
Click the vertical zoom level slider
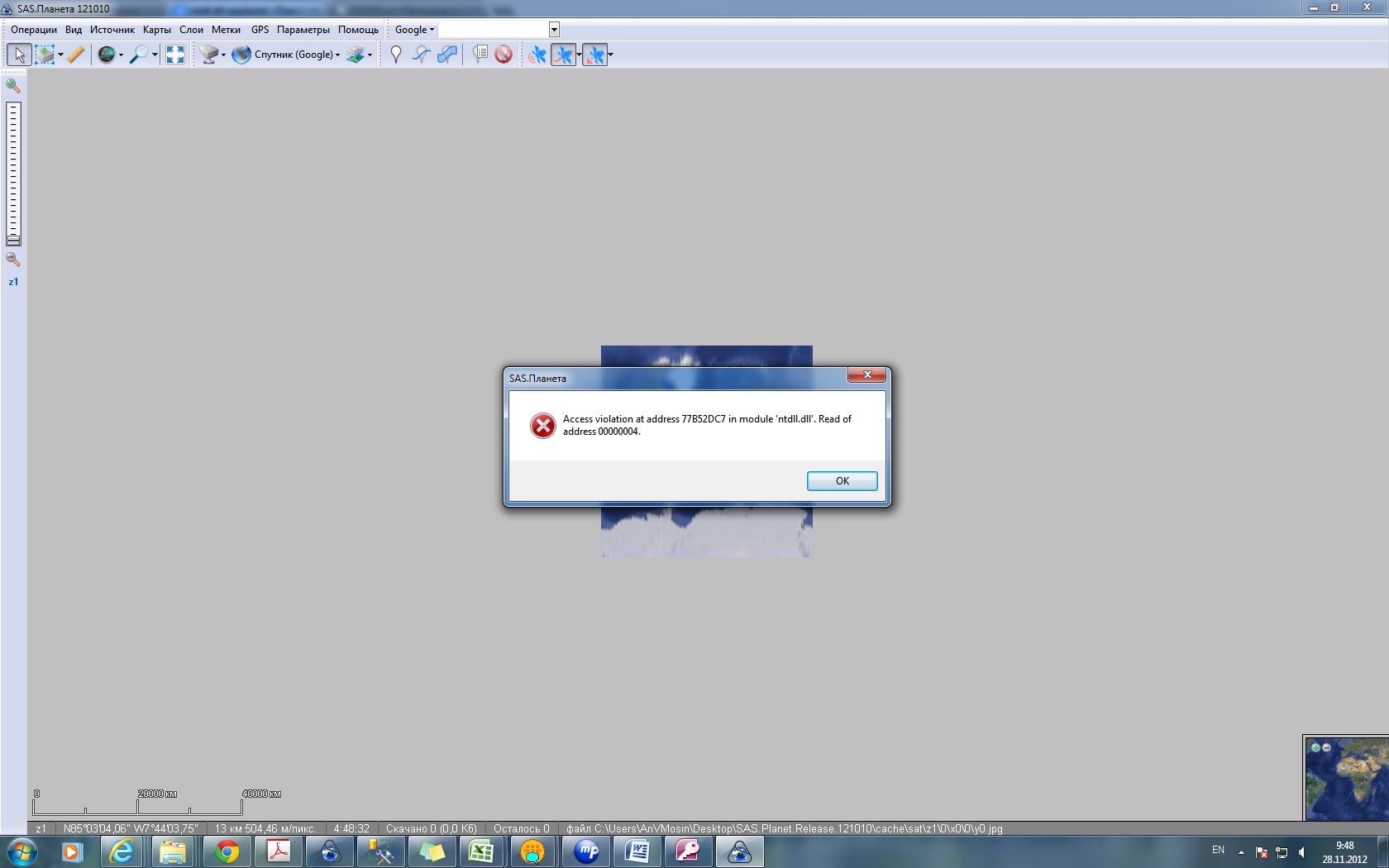click(13, 174)
